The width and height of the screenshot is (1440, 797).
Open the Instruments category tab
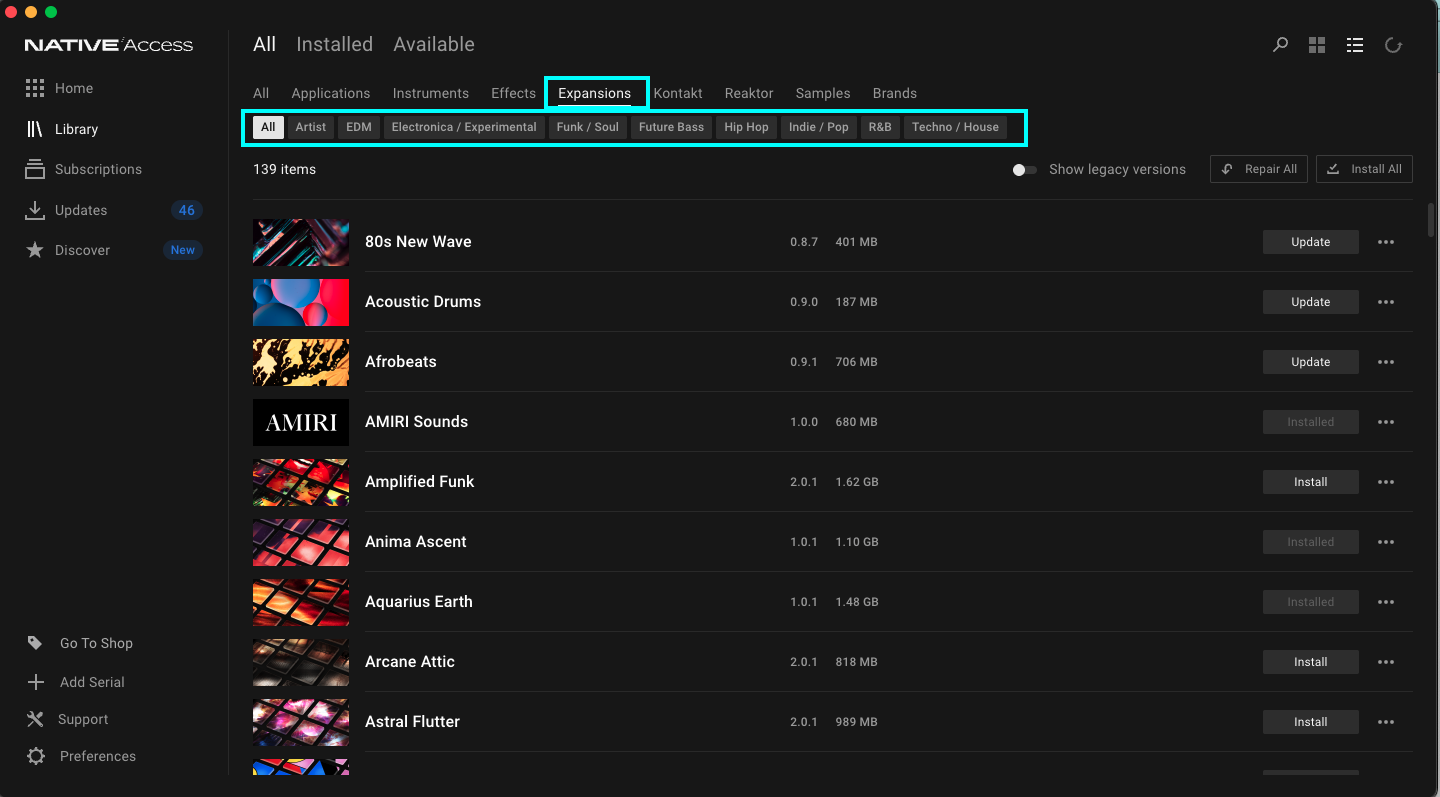(x=431, y=93)
